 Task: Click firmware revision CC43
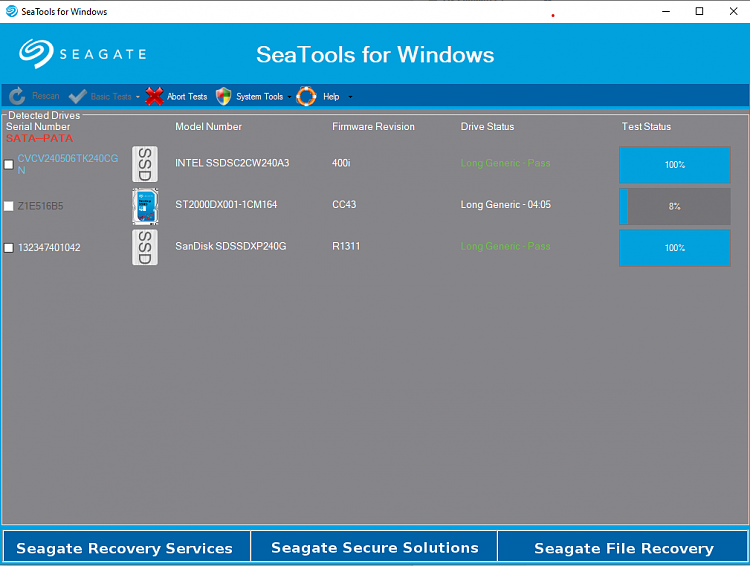pos(344,205)
